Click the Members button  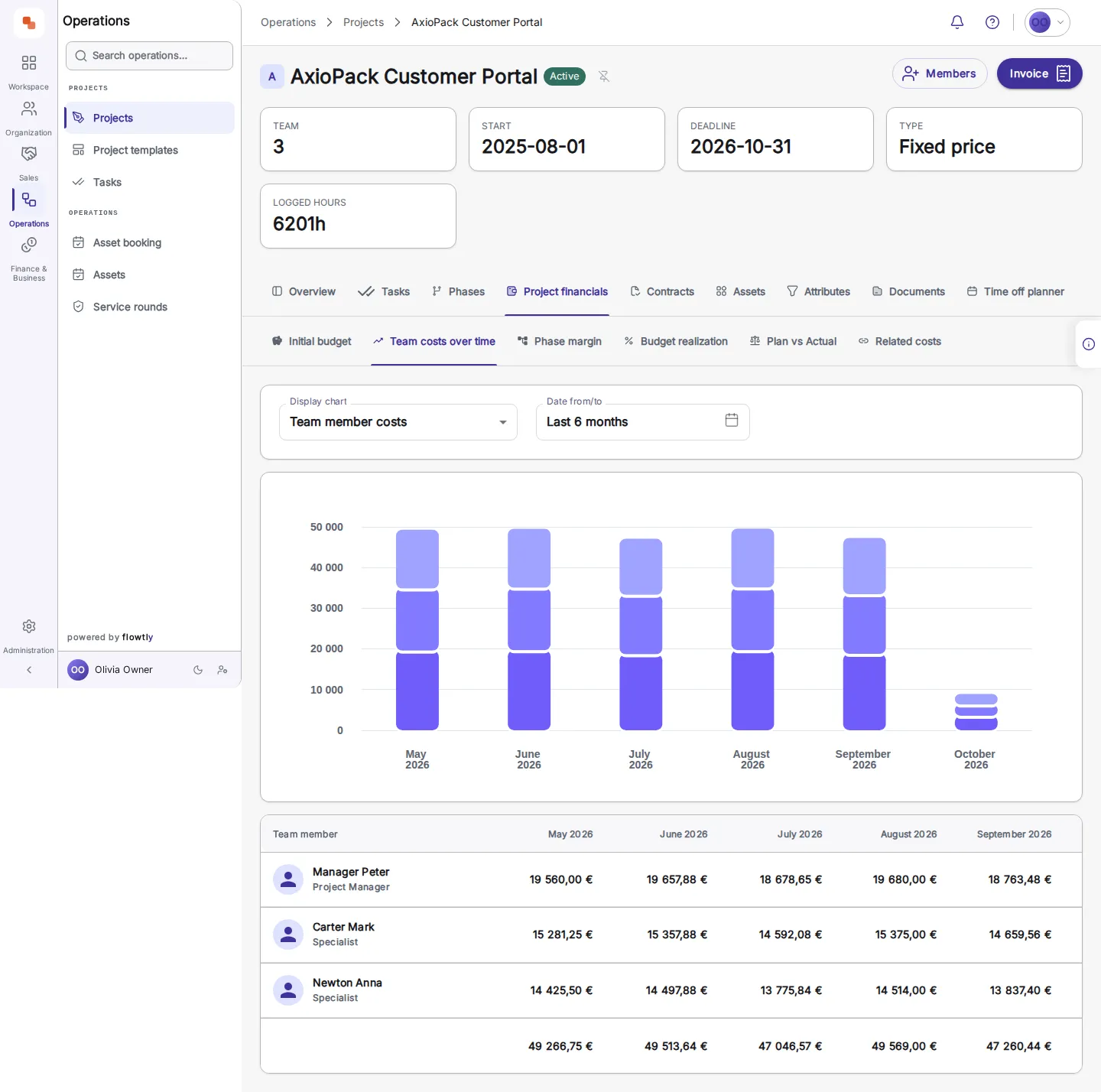(x=940, y=73)
